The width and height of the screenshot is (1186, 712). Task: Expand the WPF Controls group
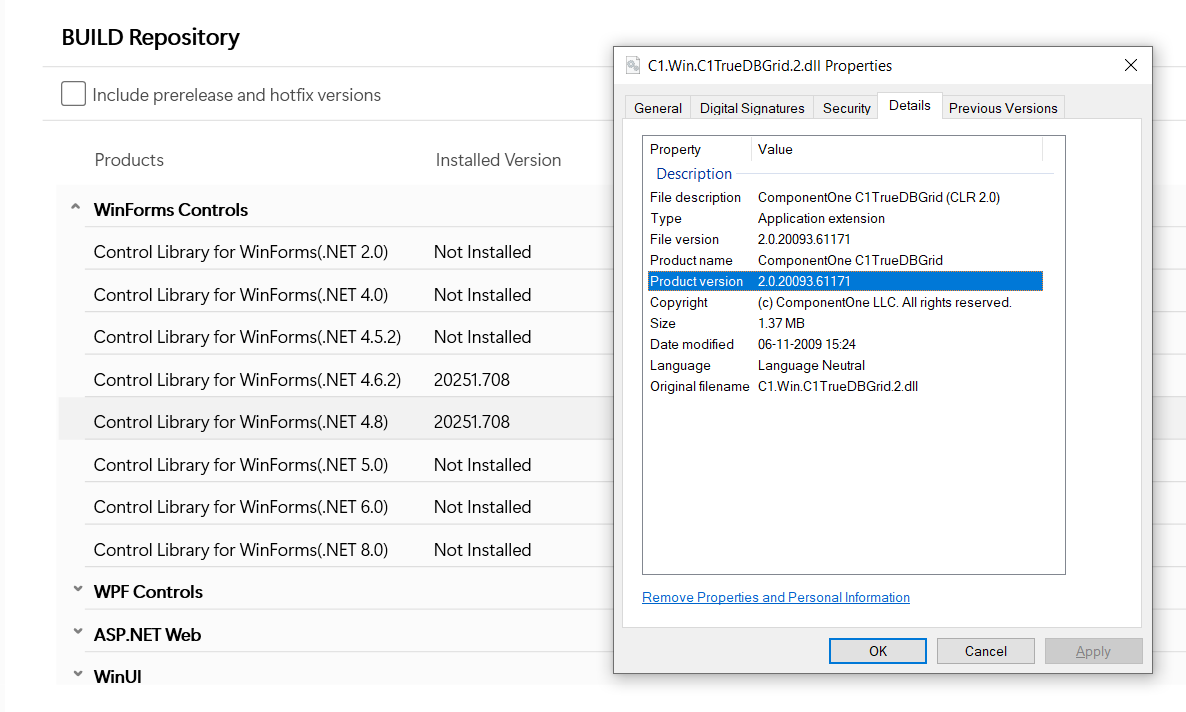[78, 589]
